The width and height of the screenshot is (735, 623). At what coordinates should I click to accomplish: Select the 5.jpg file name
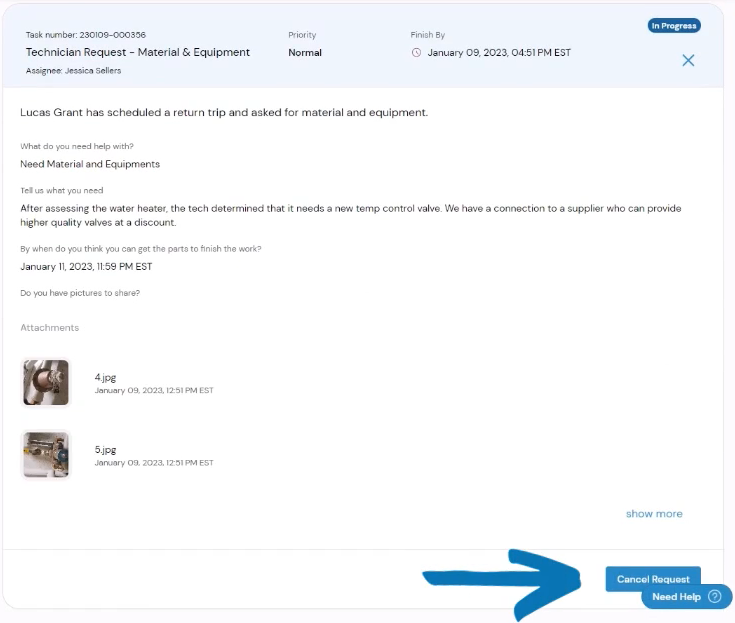coord(105,450)
